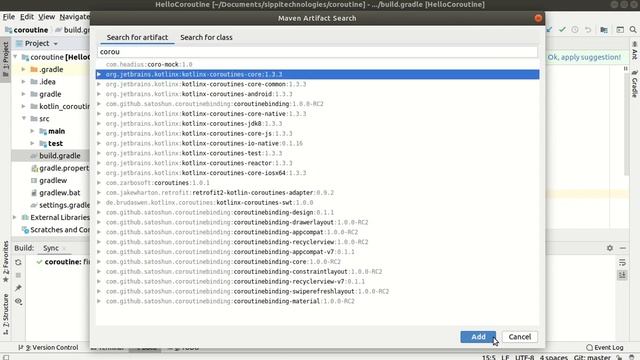This screenshot has width=640, height=360.
Task: Open Version Control tool window
Action: [x=49, y=347]
